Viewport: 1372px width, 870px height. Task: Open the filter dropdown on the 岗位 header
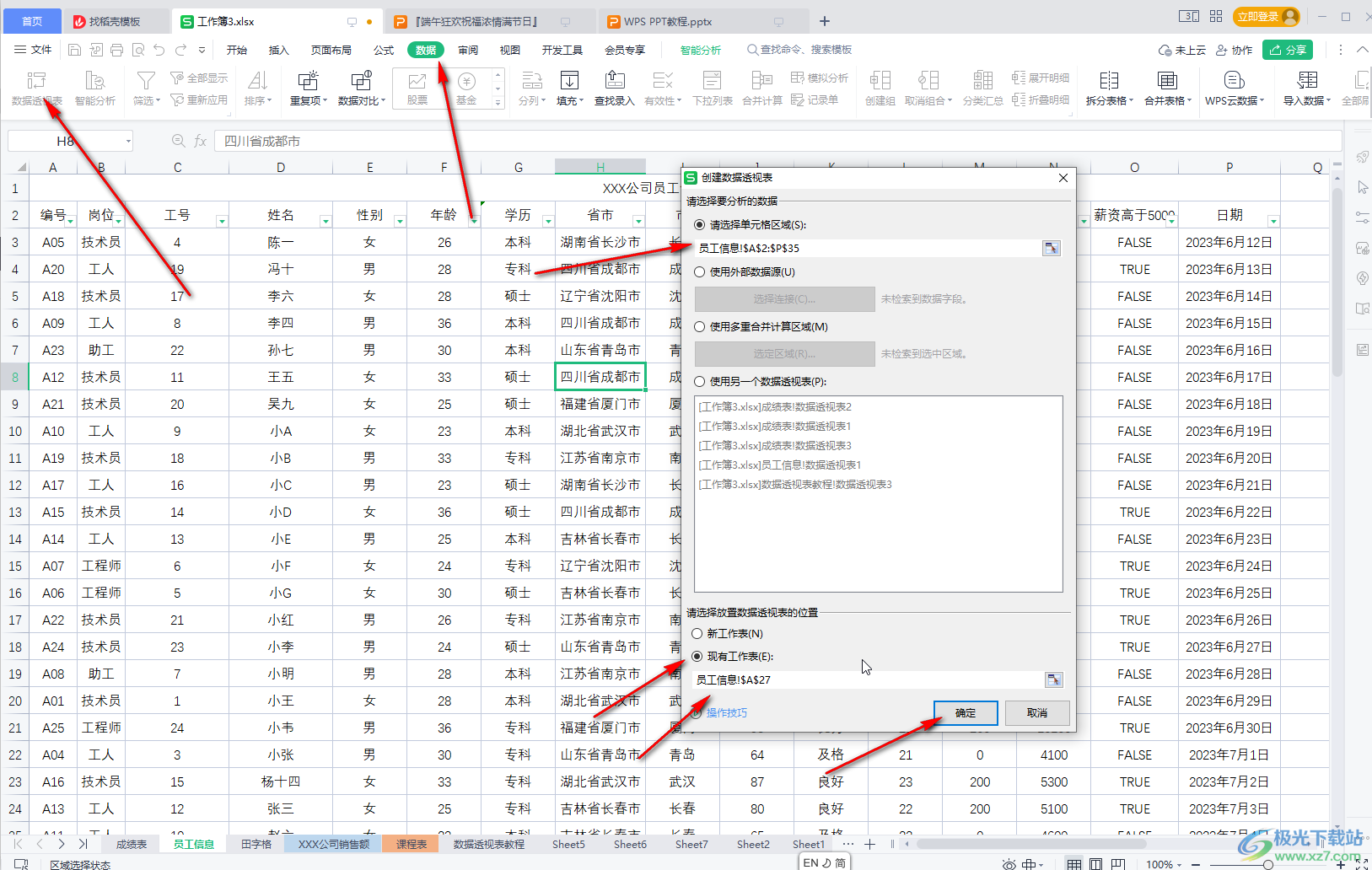point(118,221)
